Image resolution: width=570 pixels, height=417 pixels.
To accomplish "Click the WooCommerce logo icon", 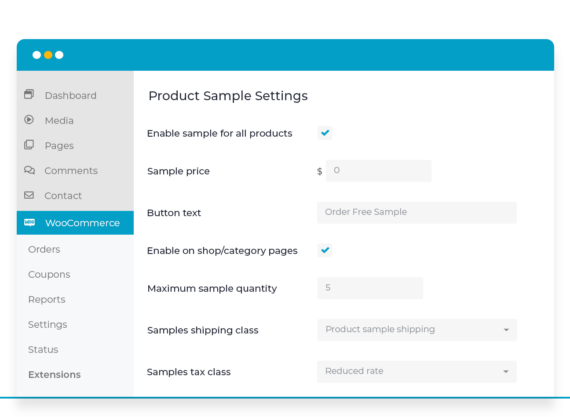I will pos(29,222).
